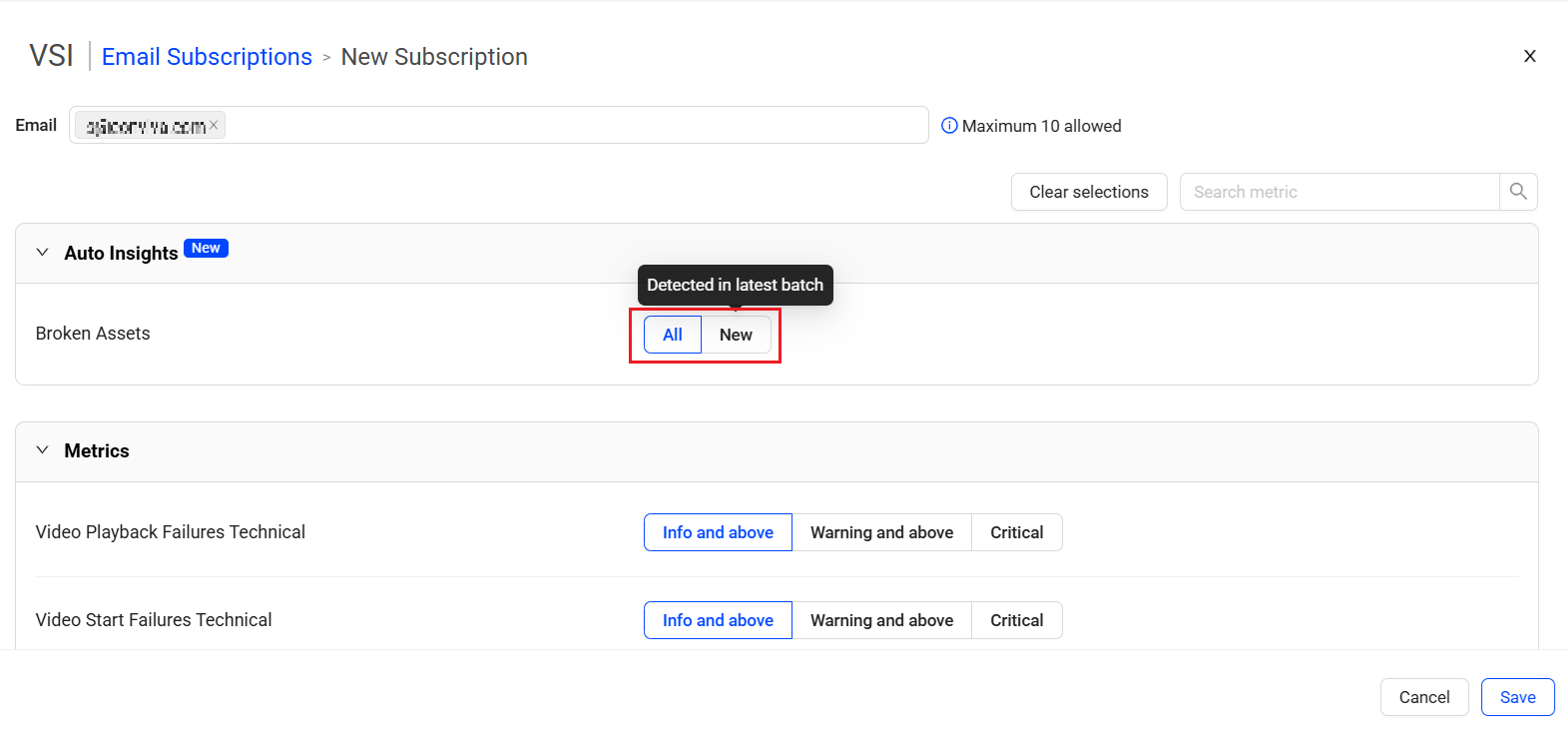Choose Info and above for Video Start Failures
The image size is (1568, 755).
718,620
